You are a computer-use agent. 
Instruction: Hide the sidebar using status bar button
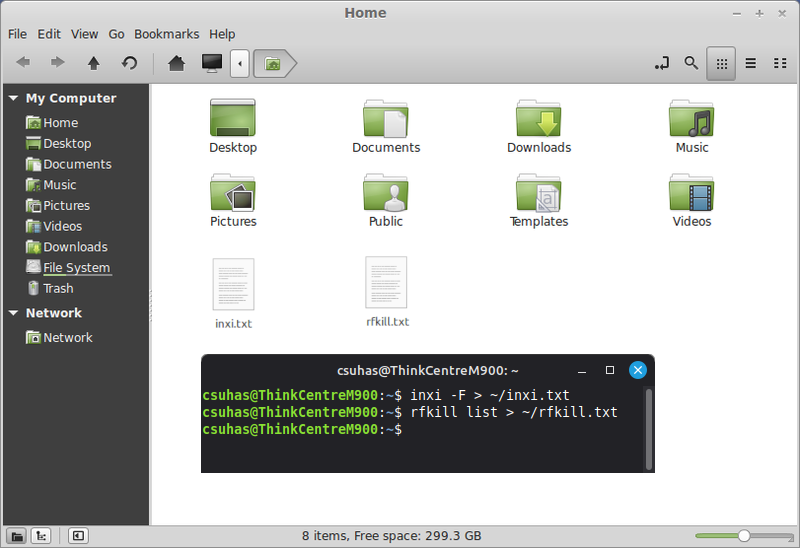click(x=76, y=536)
